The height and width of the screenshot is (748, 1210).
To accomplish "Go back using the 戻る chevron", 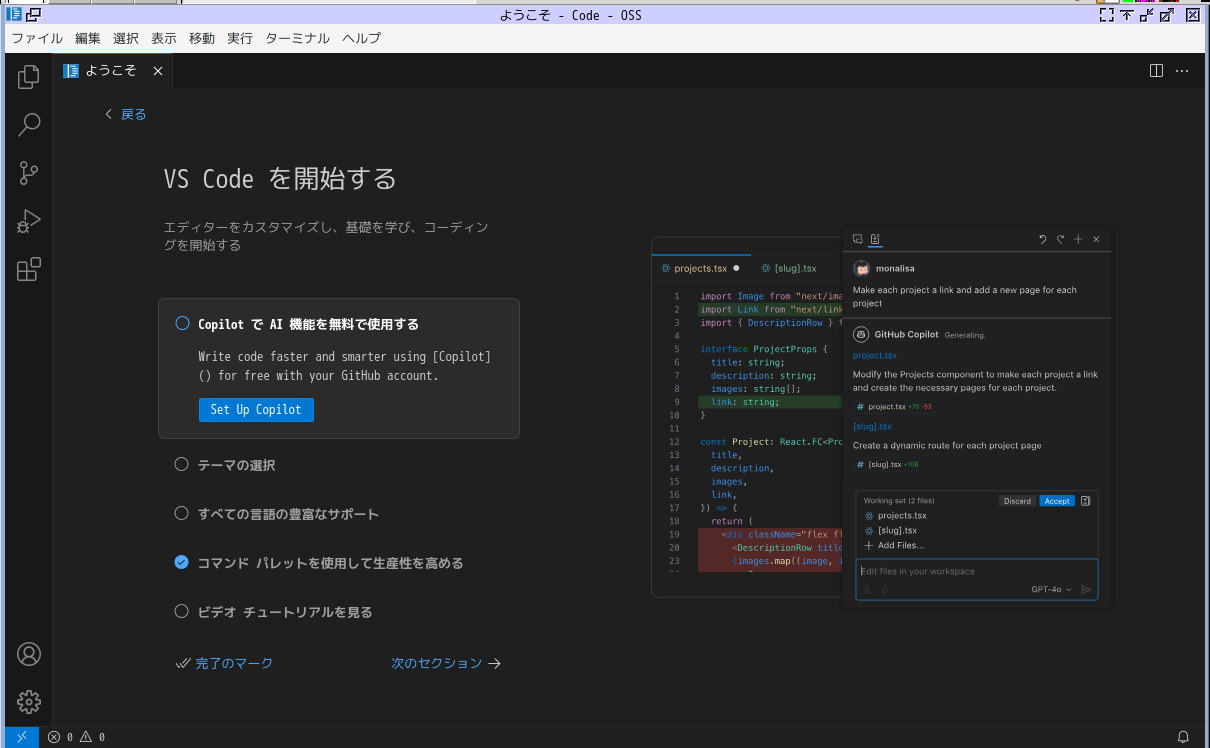I will (109, 115).
